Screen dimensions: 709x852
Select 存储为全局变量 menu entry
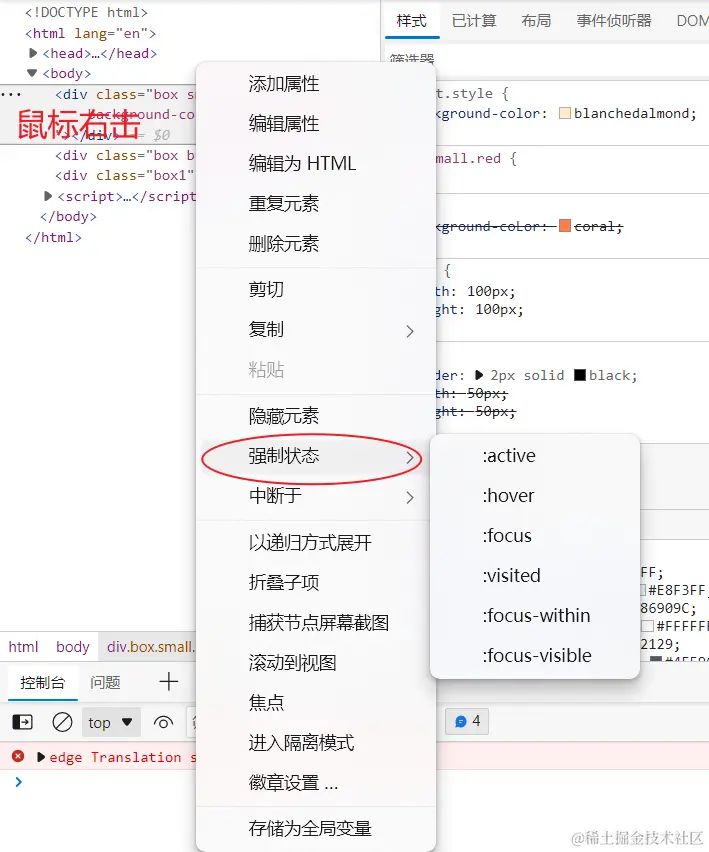(x=310, y=829)
